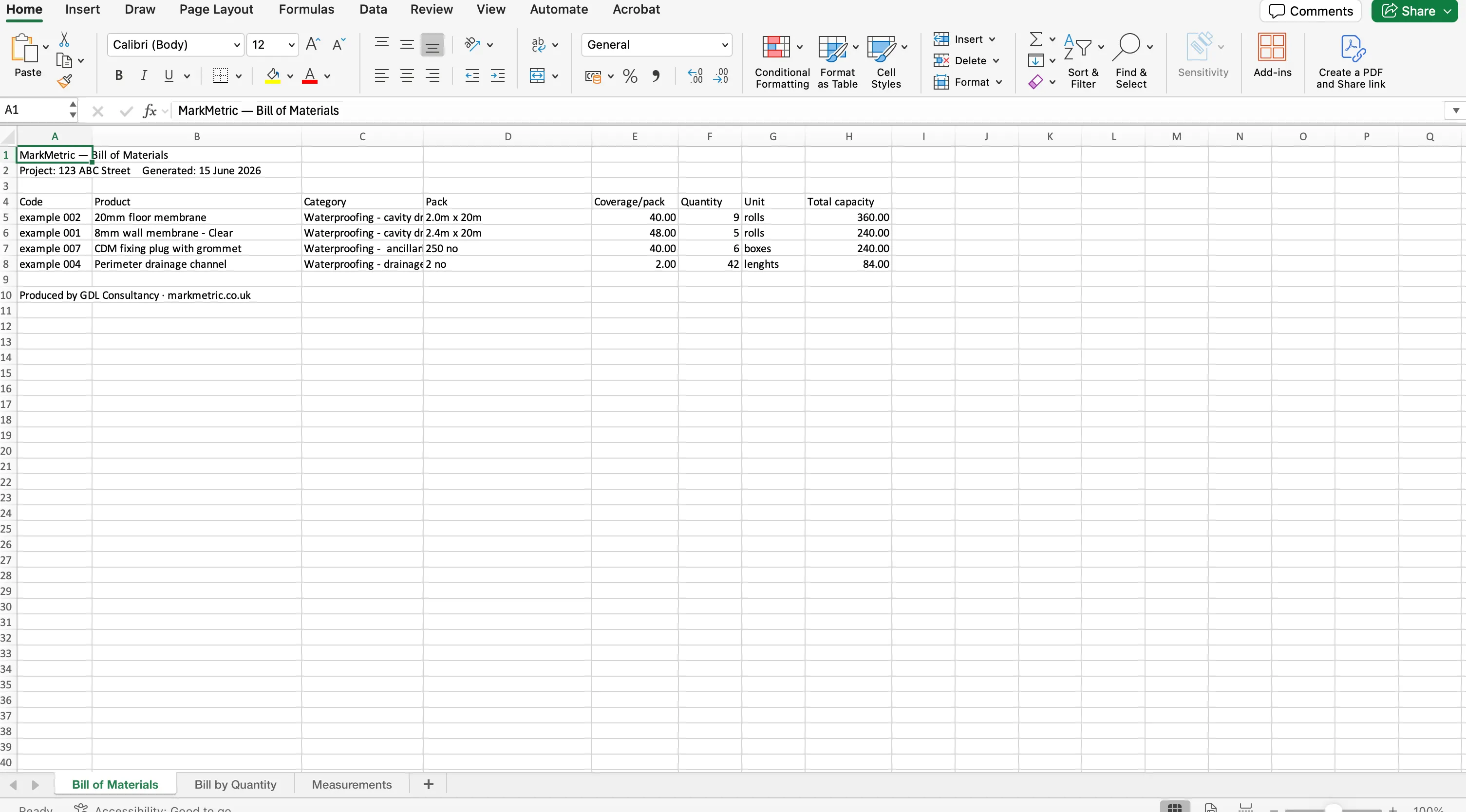1466x812 pixels.
Task: Open the Data ribbon tab
Action: 373,10
